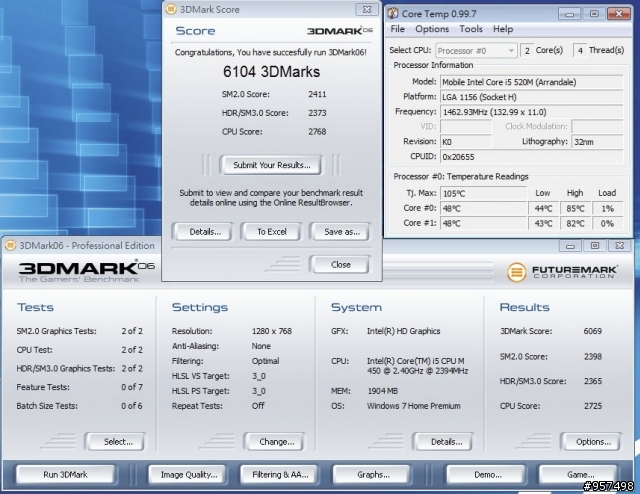Image resolution: width=640 pixels, height=494 pixels.
Task: Open score Details in the Score dialog
Action: point(203,232)
